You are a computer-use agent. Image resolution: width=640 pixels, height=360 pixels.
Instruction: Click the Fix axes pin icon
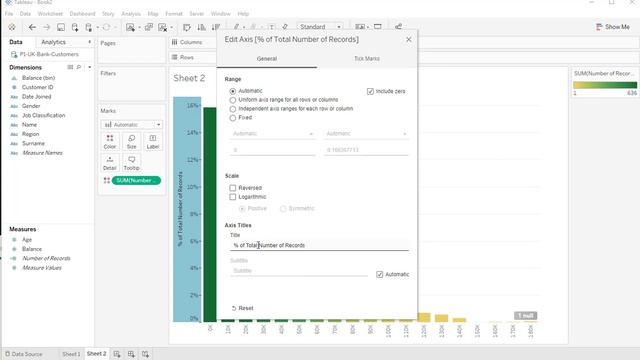click(x=285, y=27)
